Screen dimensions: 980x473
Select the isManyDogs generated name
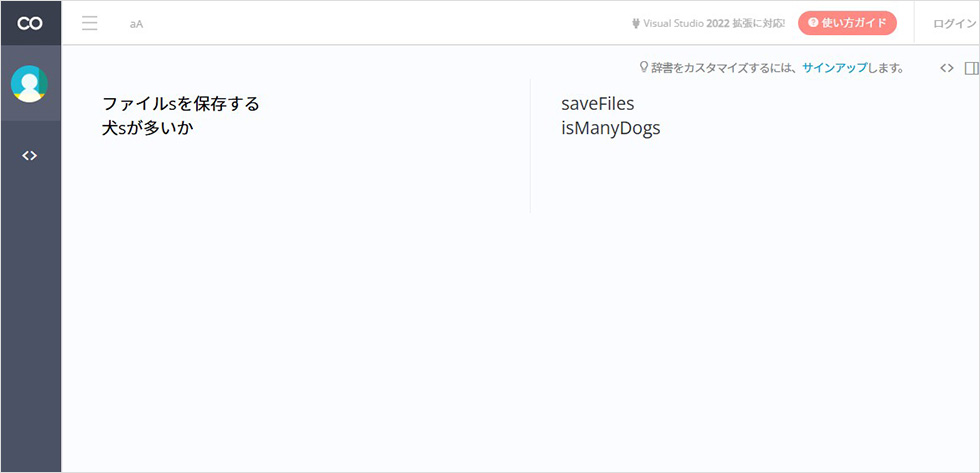click(x=611, y=129)
